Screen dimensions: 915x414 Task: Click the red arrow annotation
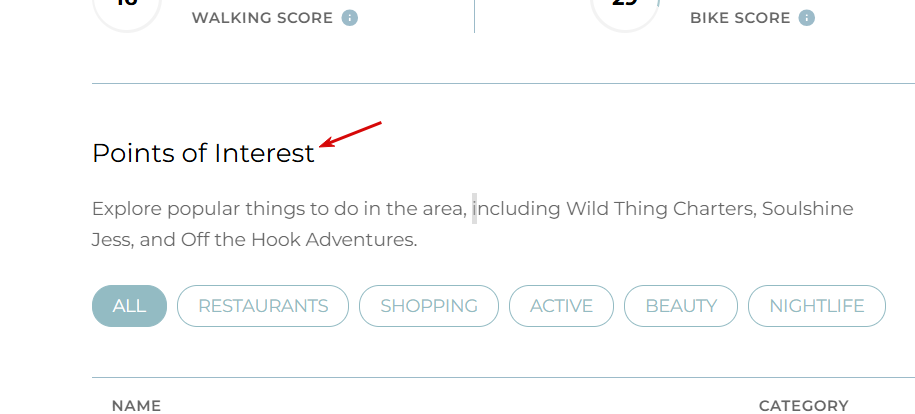pyautogui.click(x=350, y=134)
